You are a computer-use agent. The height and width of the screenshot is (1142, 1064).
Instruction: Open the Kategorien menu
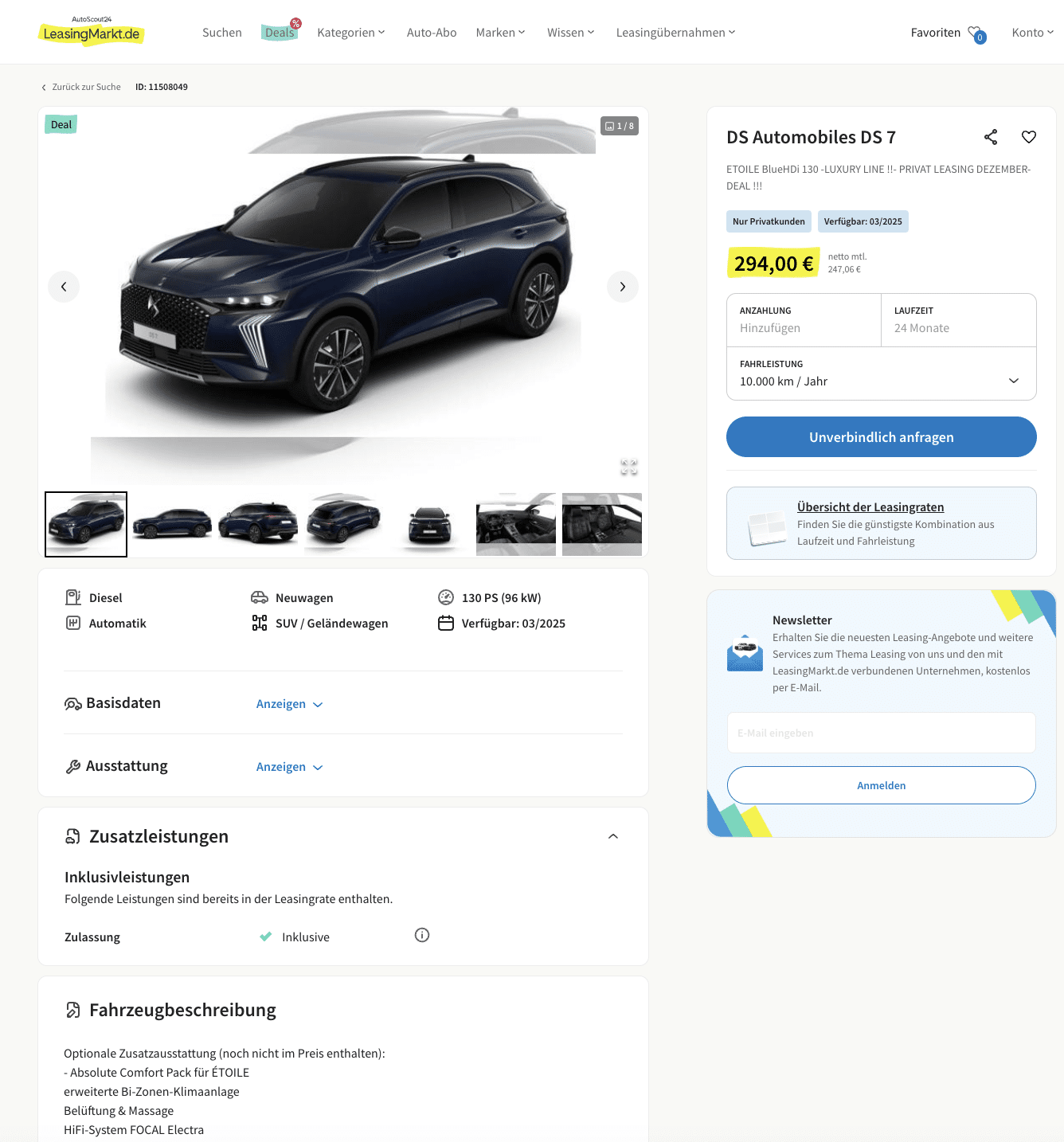[351, 33]
